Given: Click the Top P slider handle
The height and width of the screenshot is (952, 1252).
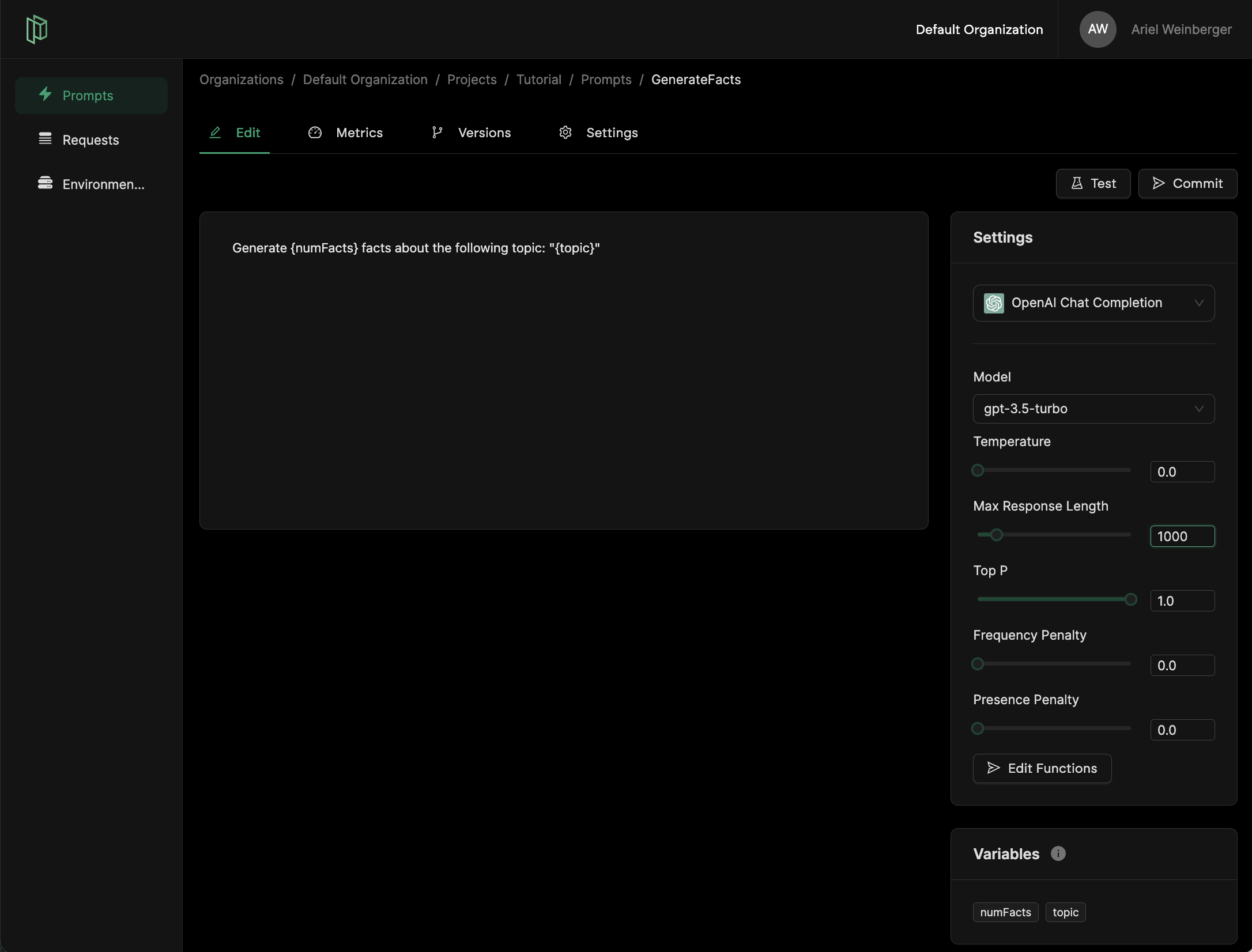Looking at the screenshot, I should 1130,599.
